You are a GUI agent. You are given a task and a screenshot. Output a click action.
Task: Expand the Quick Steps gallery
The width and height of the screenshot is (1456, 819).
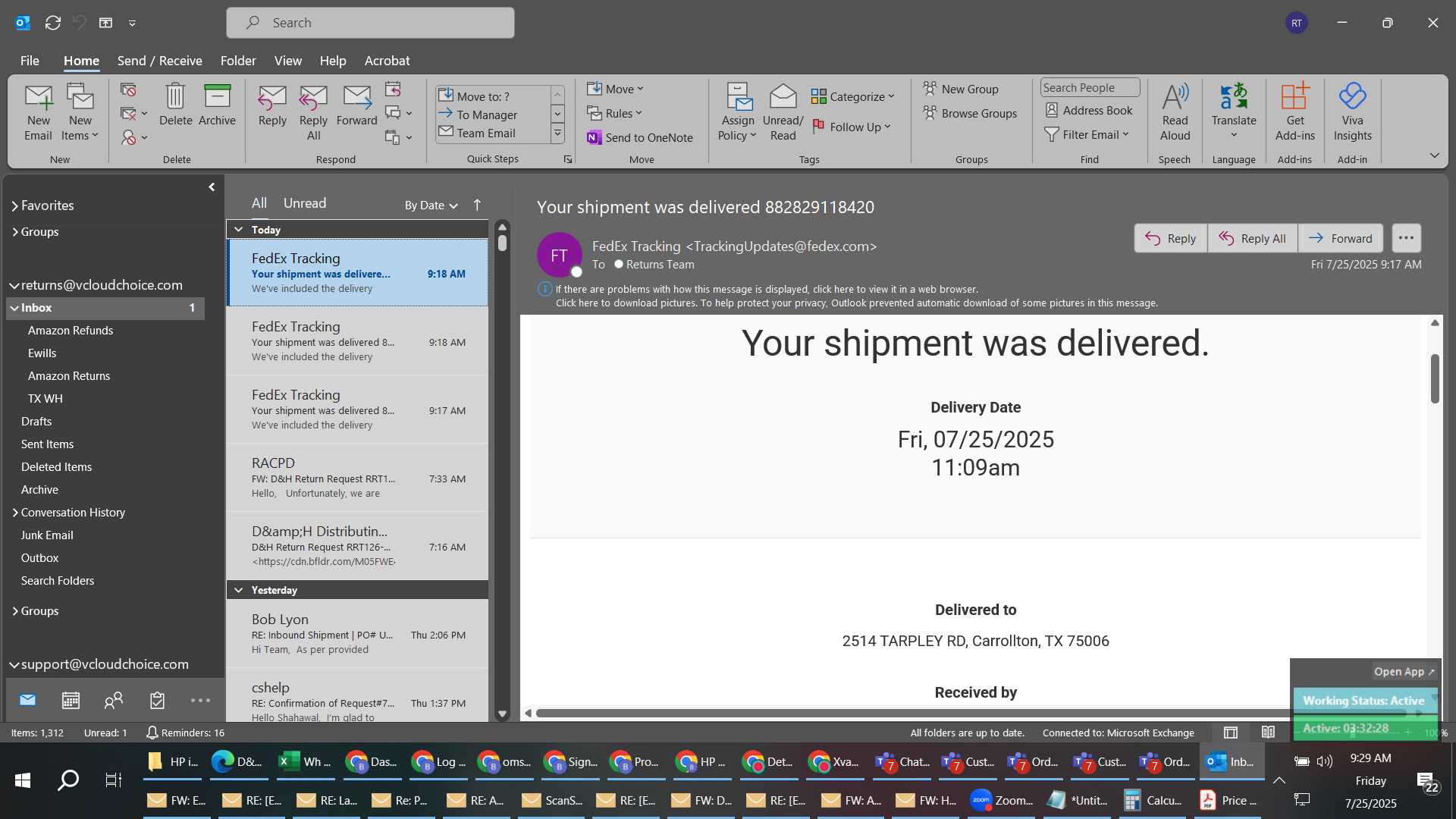pyautogui.click(x=557, y=133)
